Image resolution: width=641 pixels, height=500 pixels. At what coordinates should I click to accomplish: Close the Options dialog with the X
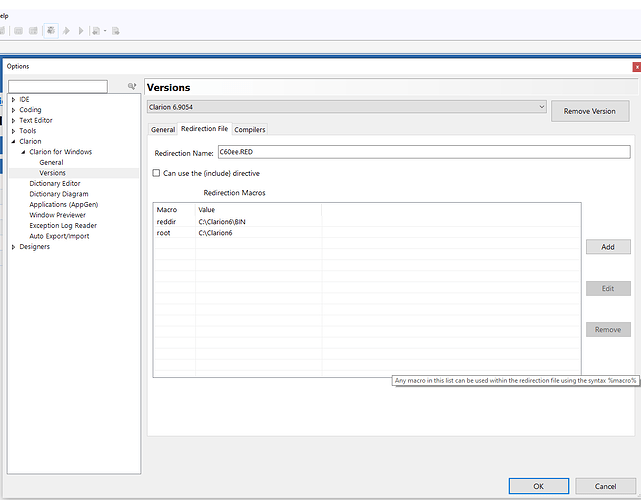[636, 66]
